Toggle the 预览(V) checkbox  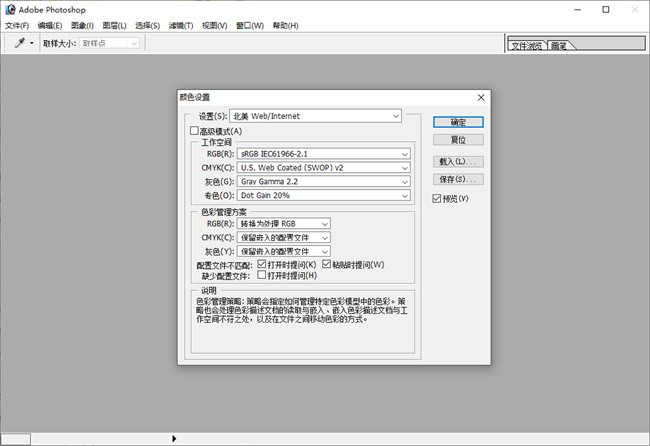point(437,199)
